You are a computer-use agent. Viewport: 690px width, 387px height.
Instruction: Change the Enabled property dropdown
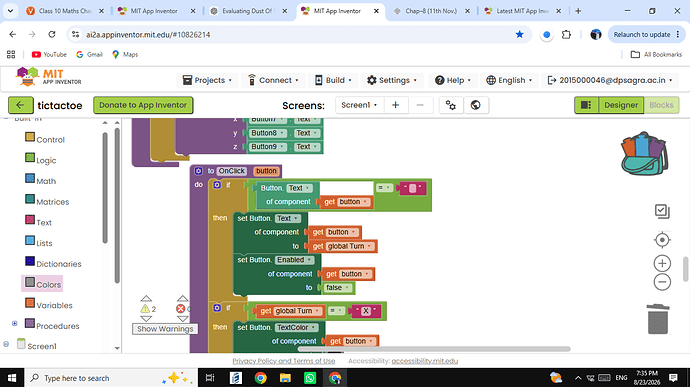click(294, 260)
